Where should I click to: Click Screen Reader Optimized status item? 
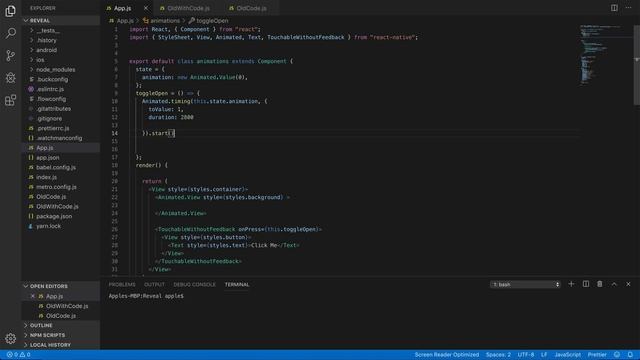pos(447,355)
